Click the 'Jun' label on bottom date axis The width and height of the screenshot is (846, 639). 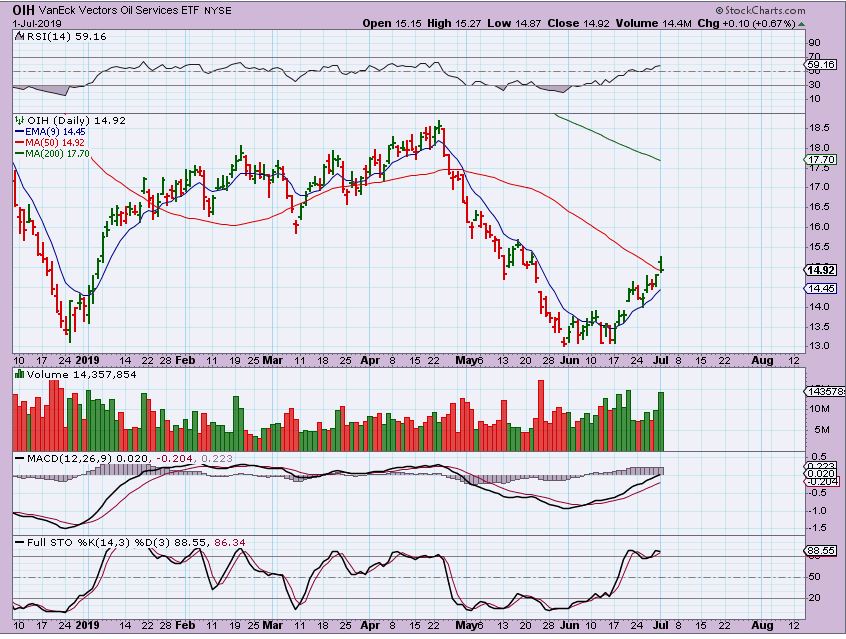(x=569, y=625)
